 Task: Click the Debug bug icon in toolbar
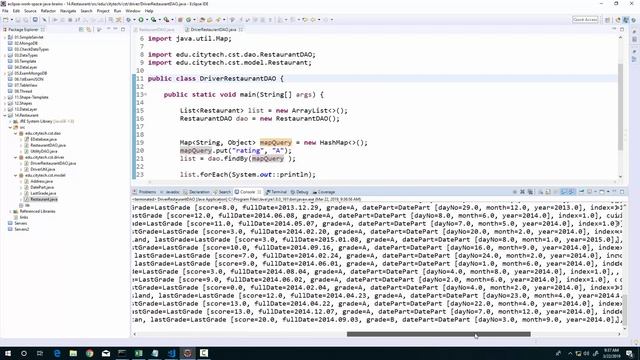click(129, 20)
